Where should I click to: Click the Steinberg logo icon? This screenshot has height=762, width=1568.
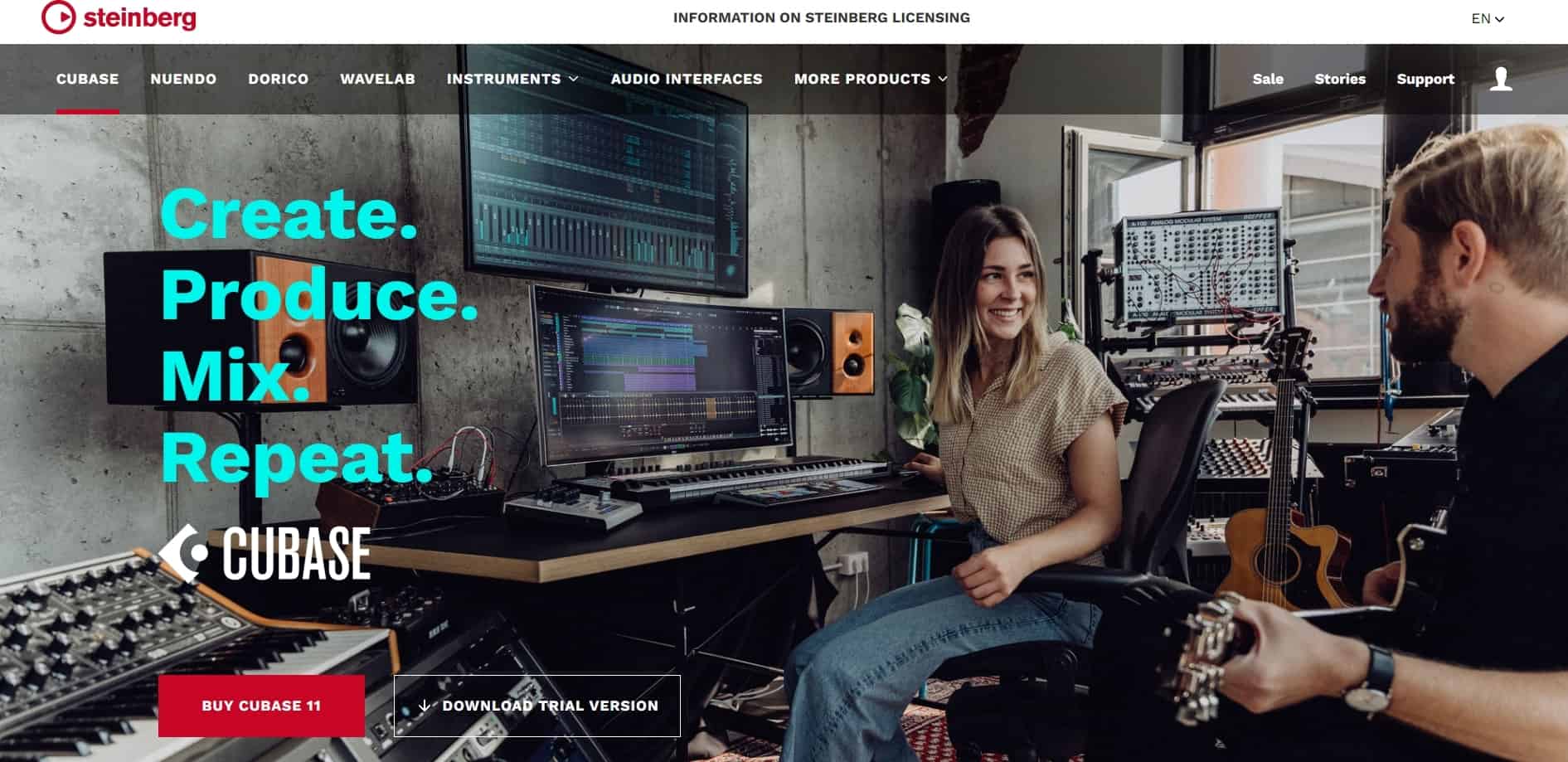click(x=58, y=17)
